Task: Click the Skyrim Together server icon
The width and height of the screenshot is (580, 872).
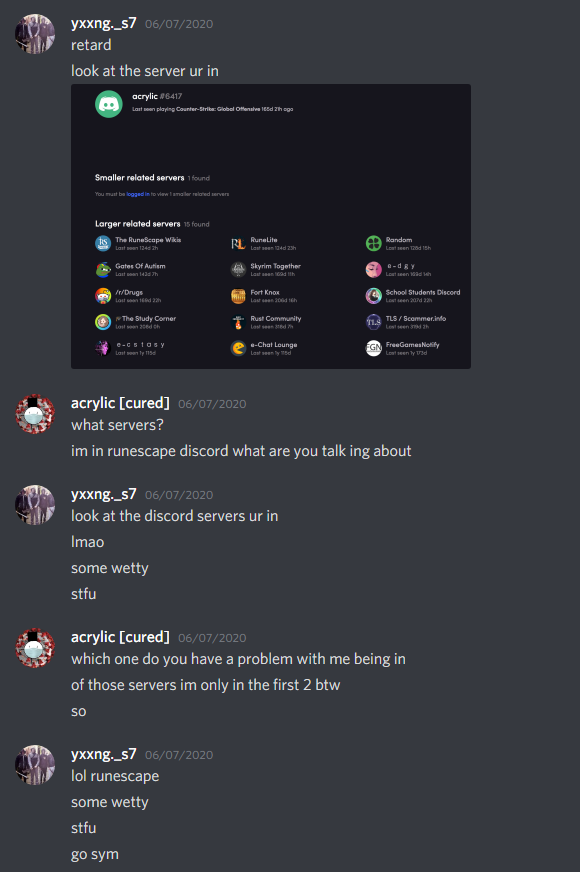Action: 238,270
